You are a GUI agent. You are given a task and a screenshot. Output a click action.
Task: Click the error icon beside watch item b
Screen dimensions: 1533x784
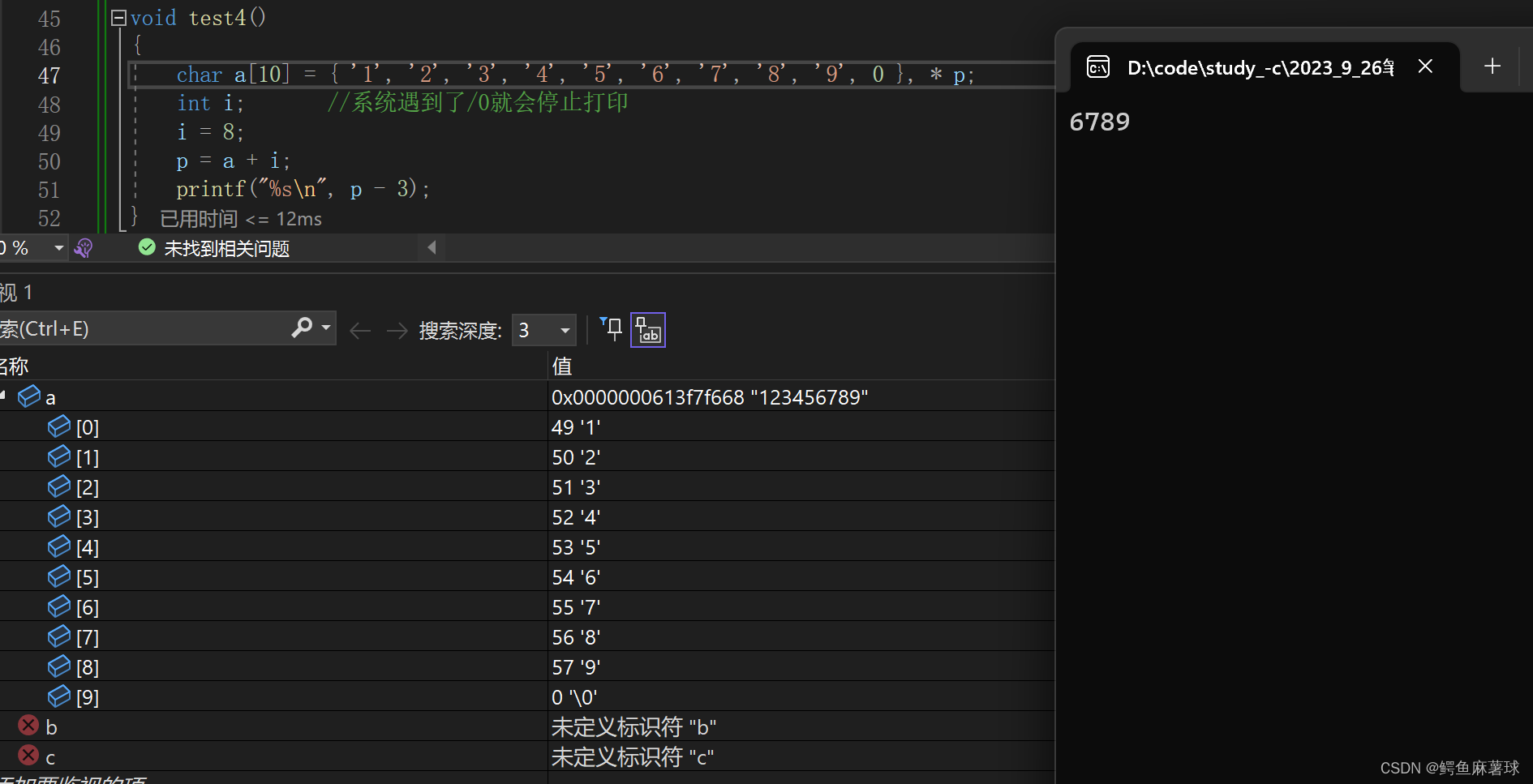pyautogui.click(x=28, y=725)
